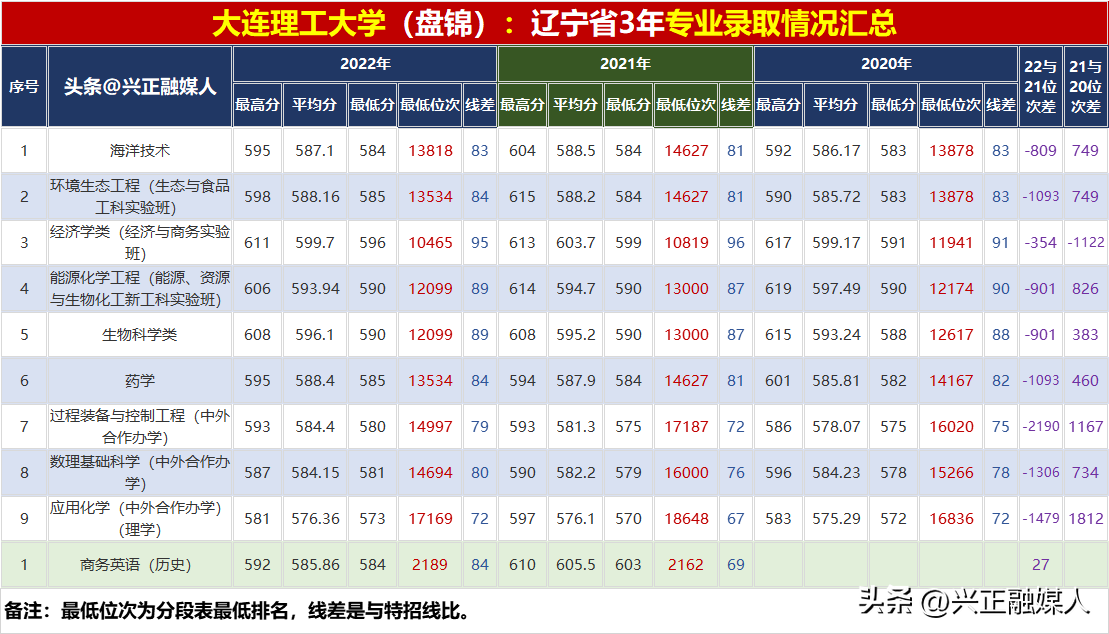Screen dimensions: 1109x634
Task: Select the 海洋技术 major name cell
Action: click(140, 151)
